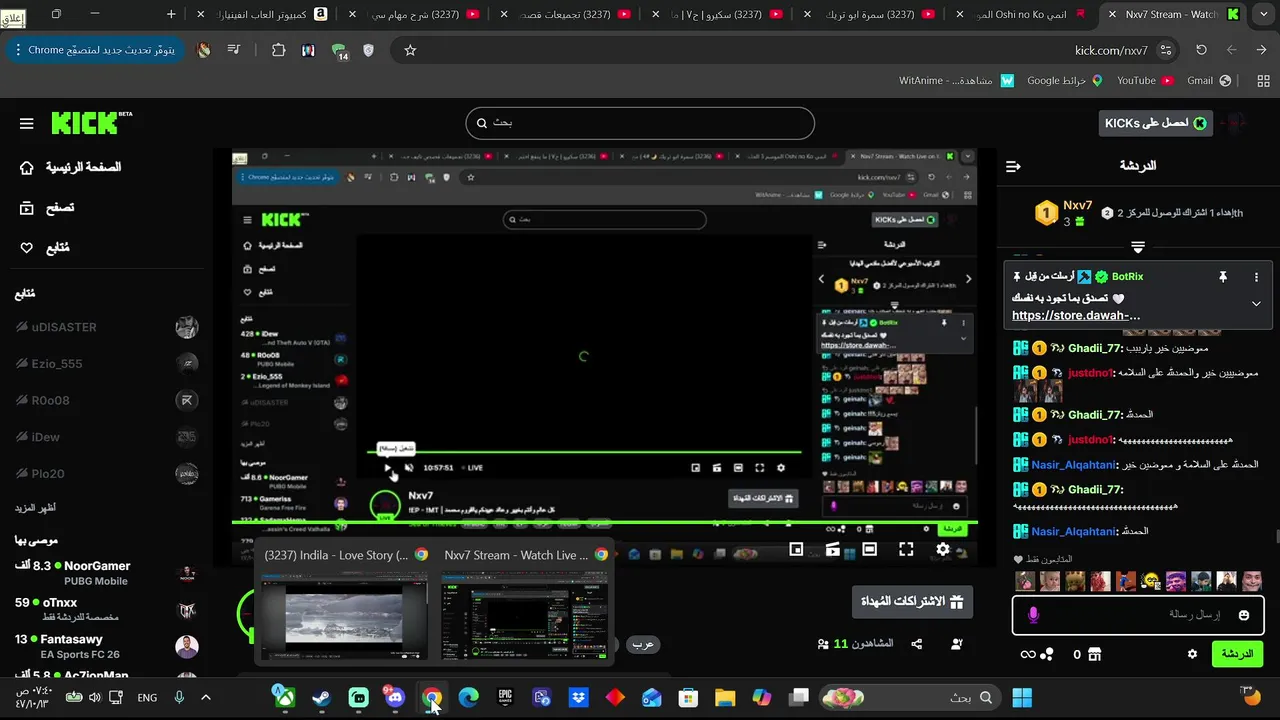Open the pinned message three-dot menu
Screen dimensions: 1280x720
[1257, 277]
